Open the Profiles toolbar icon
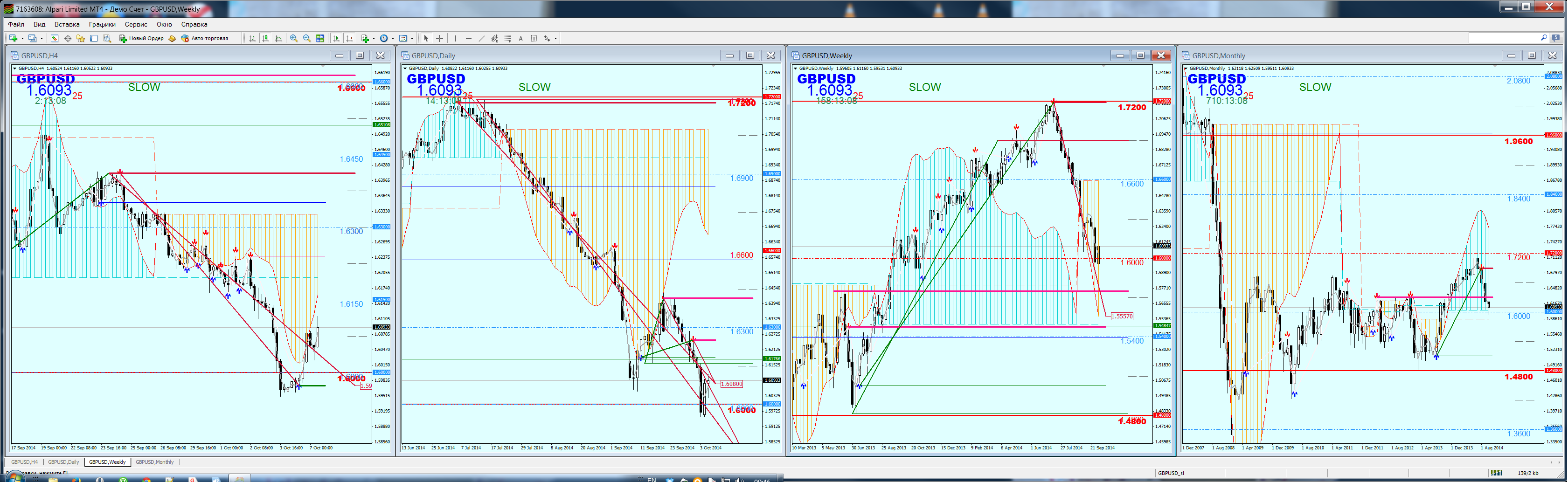The height and width of the screenshot is (482, 1568). (32, 38)
